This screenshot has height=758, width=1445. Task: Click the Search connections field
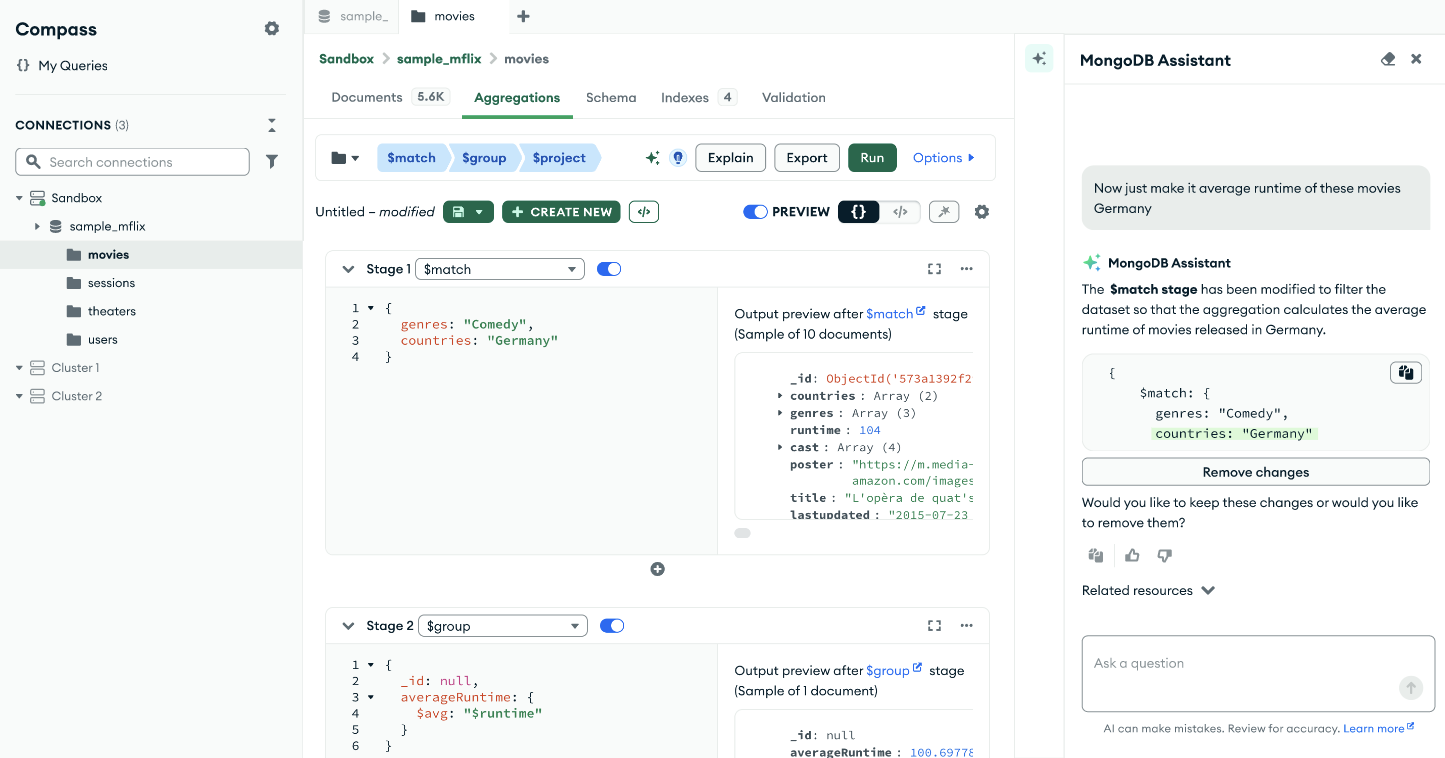point(132,162)
